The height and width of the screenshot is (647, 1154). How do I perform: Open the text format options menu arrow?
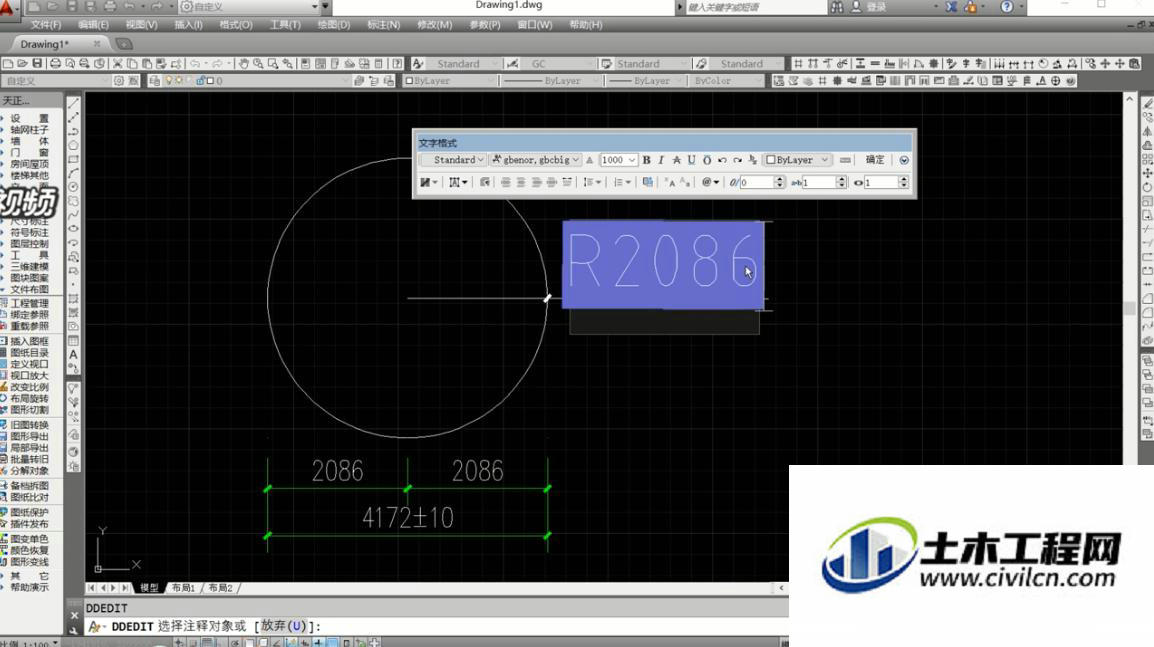[x=904, y=160]
